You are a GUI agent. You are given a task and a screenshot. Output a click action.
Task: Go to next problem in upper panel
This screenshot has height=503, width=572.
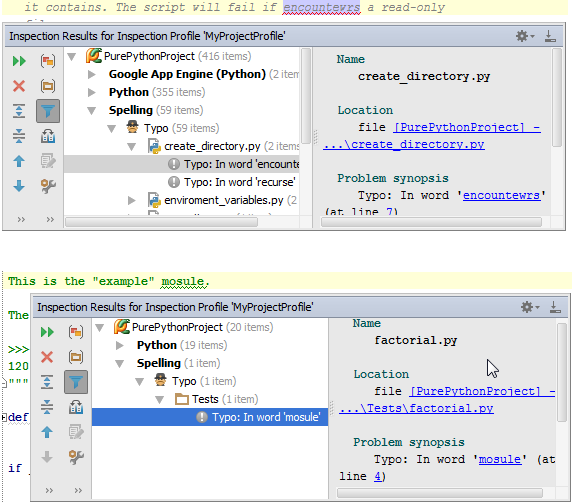[19, 186]
